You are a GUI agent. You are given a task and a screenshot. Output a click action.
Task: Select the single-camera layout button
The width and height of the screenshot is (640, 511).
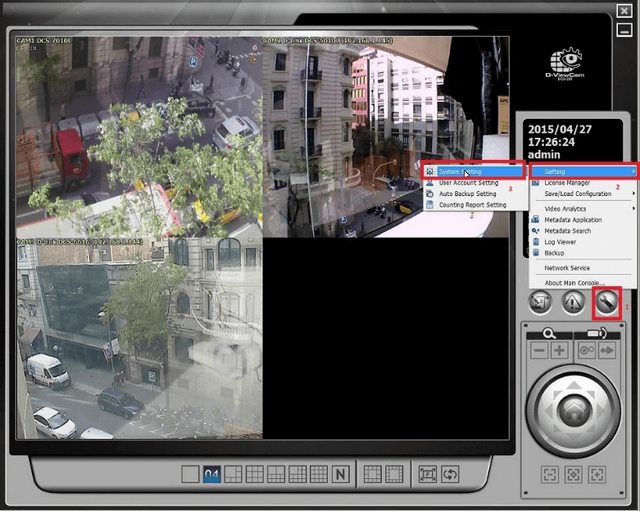(x=190, y=474)
